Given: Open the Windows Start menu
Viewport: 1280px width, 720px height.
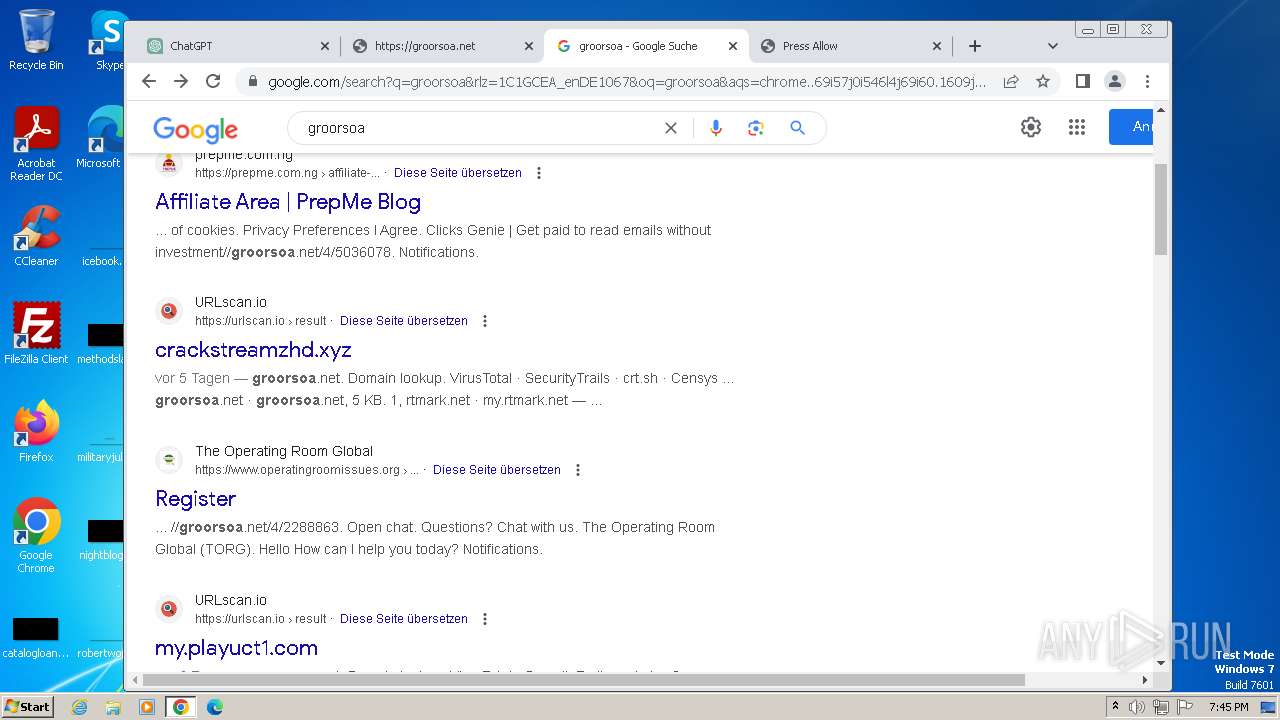Looking at the screenshot, I should [x=27, y=706].
